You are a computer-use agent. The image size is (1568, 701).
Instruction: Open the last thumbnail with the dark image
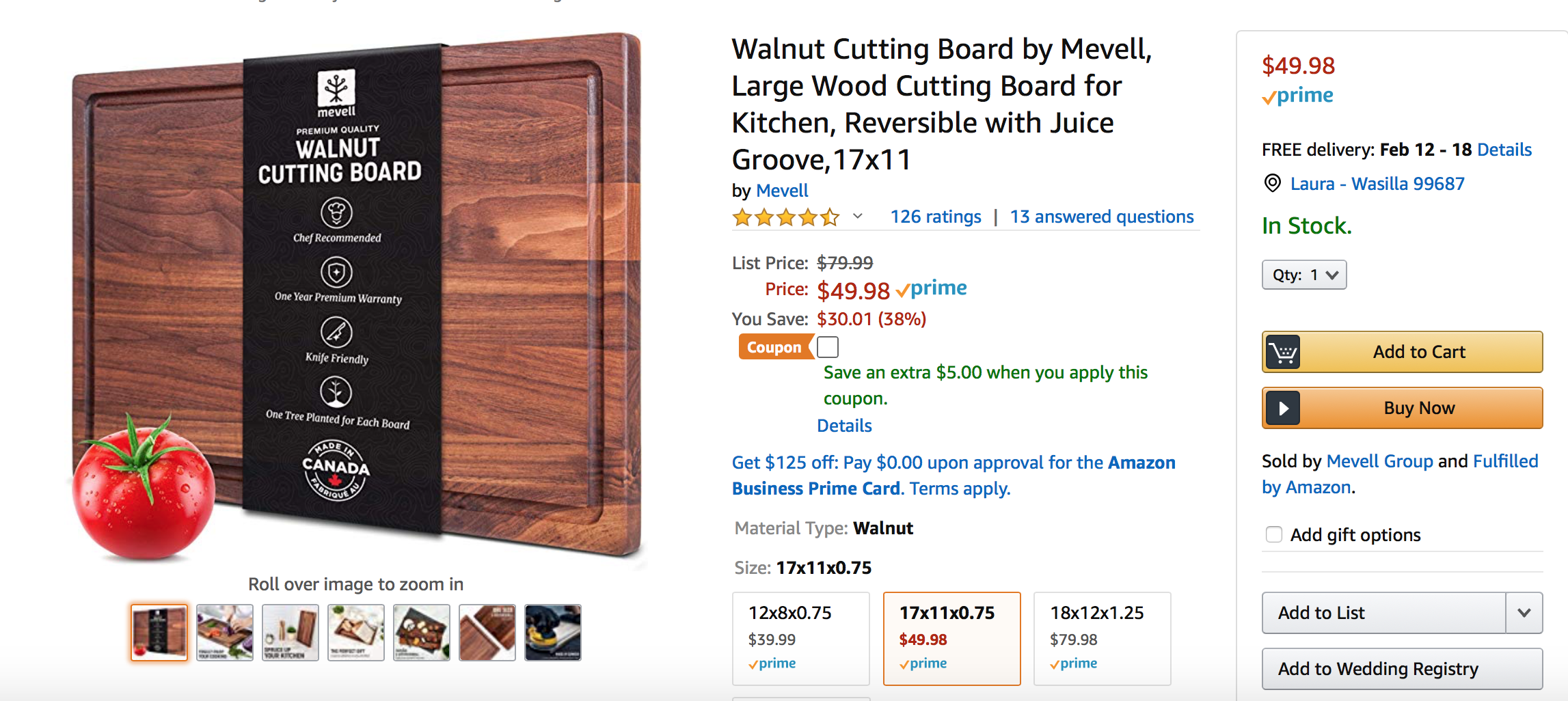[553, 633]
